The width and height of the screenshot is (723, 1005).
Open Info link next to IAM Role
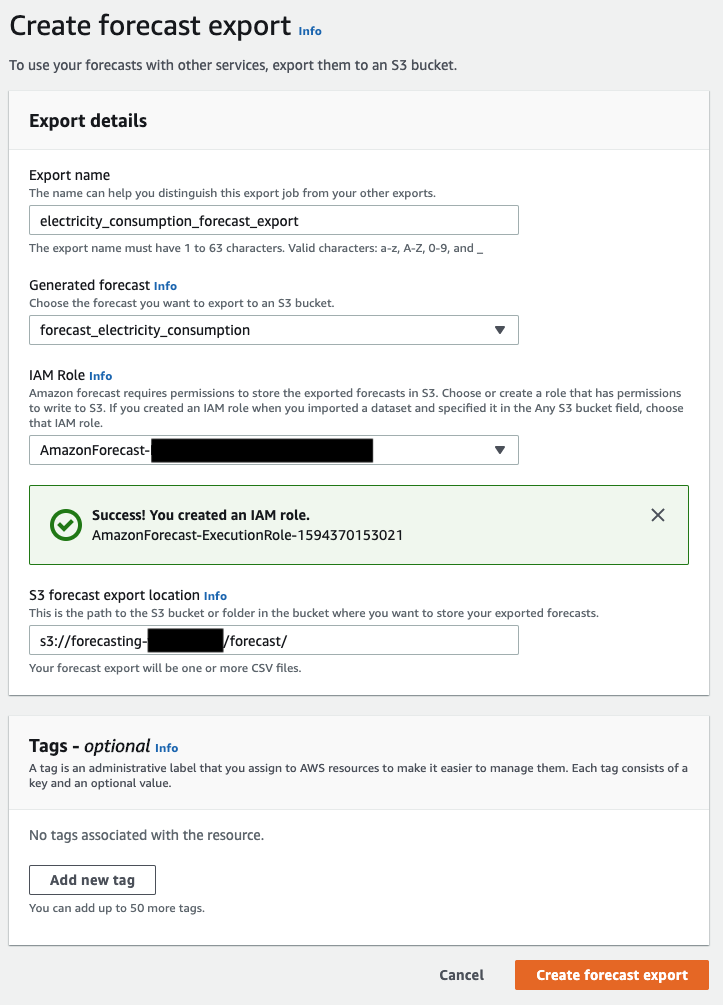pyautogui.click(x=100, y=376)
